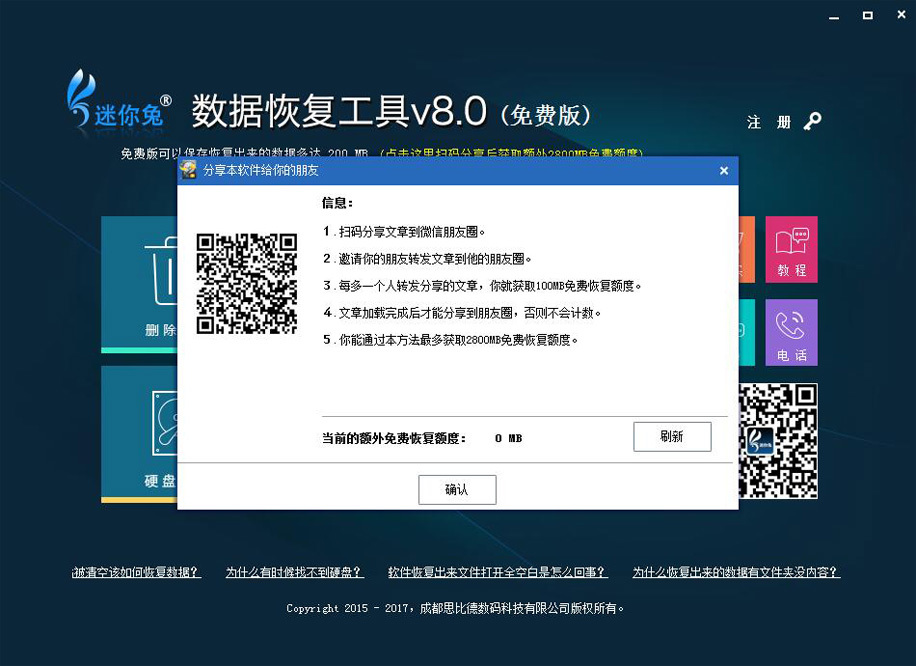The image size is (916, 666).
Task: Click step 2 邀请你的朋友转发文章
Action: coord(427,259)
